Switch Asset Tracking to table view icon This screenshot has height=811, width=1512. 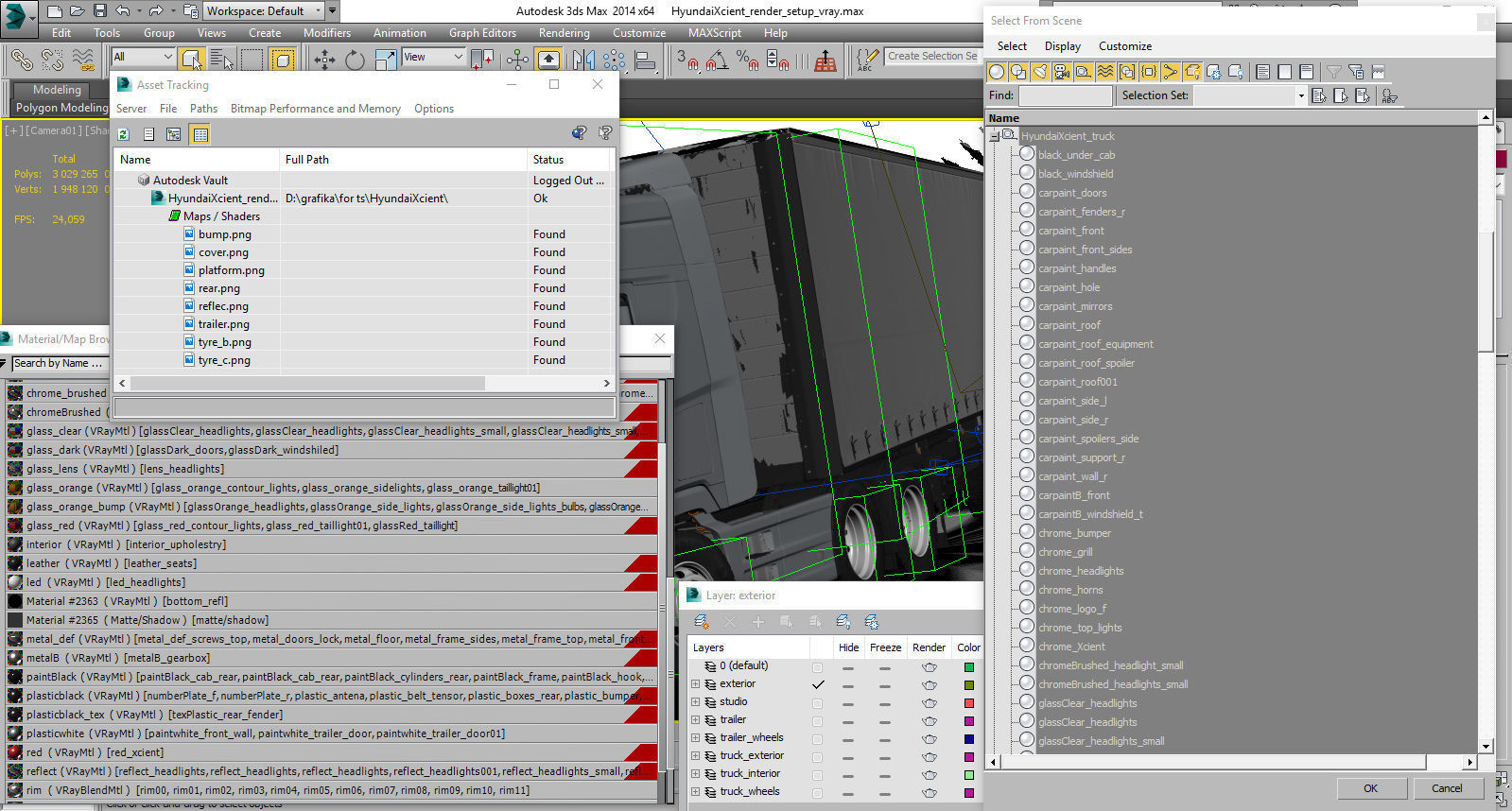click(200, 134)
